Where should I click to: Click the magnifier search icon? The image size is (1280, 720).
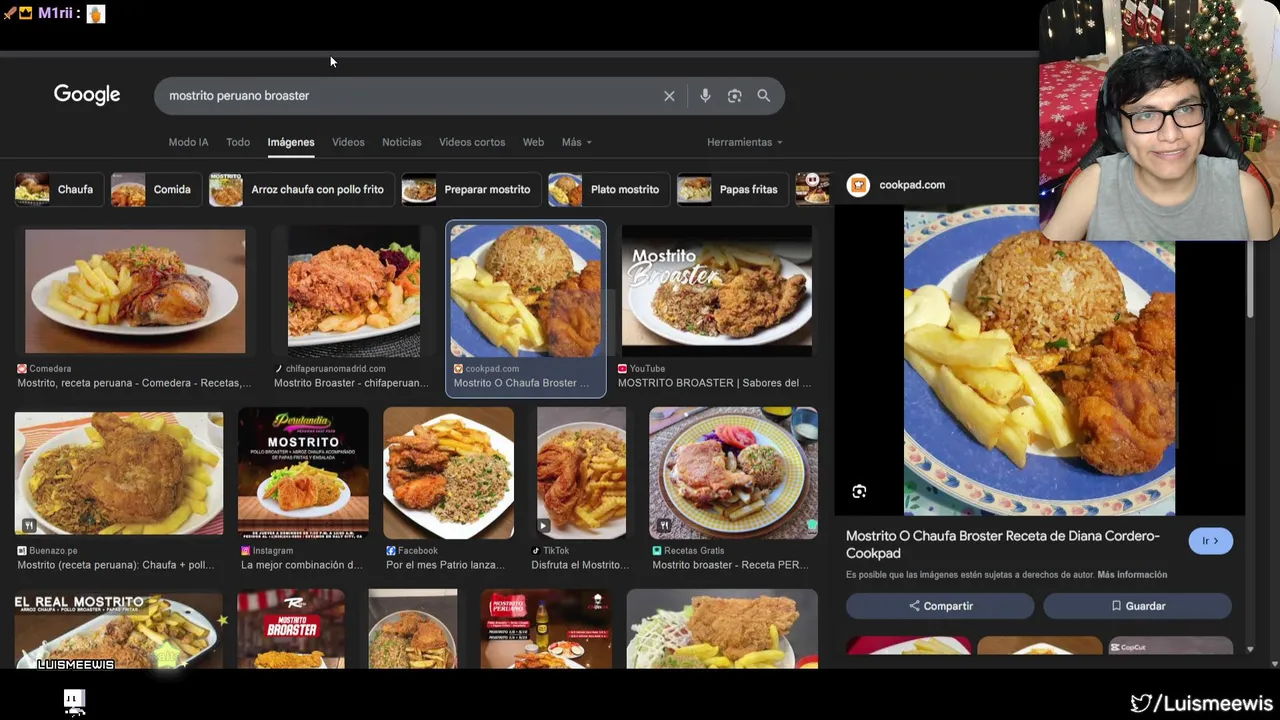(x=764, y=96)
